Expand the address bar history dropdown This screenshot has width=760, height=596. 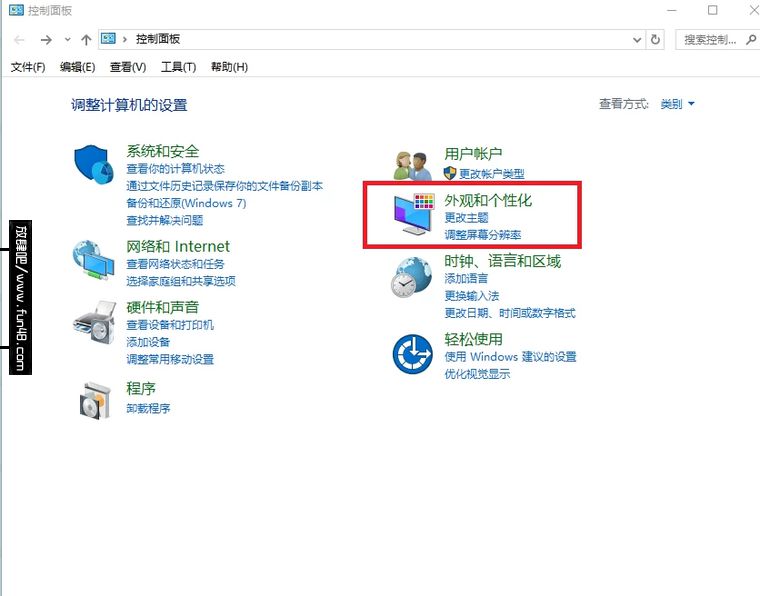tap(637, 40)
